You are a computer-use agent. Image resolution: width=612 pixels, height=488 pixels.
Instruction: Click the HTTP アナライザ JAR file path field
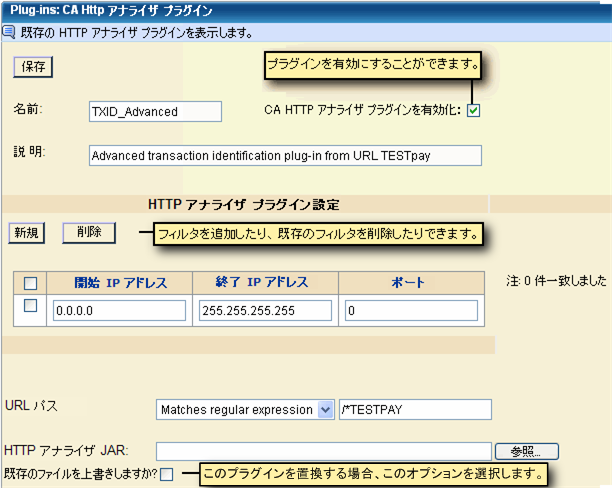coord(324,452)
